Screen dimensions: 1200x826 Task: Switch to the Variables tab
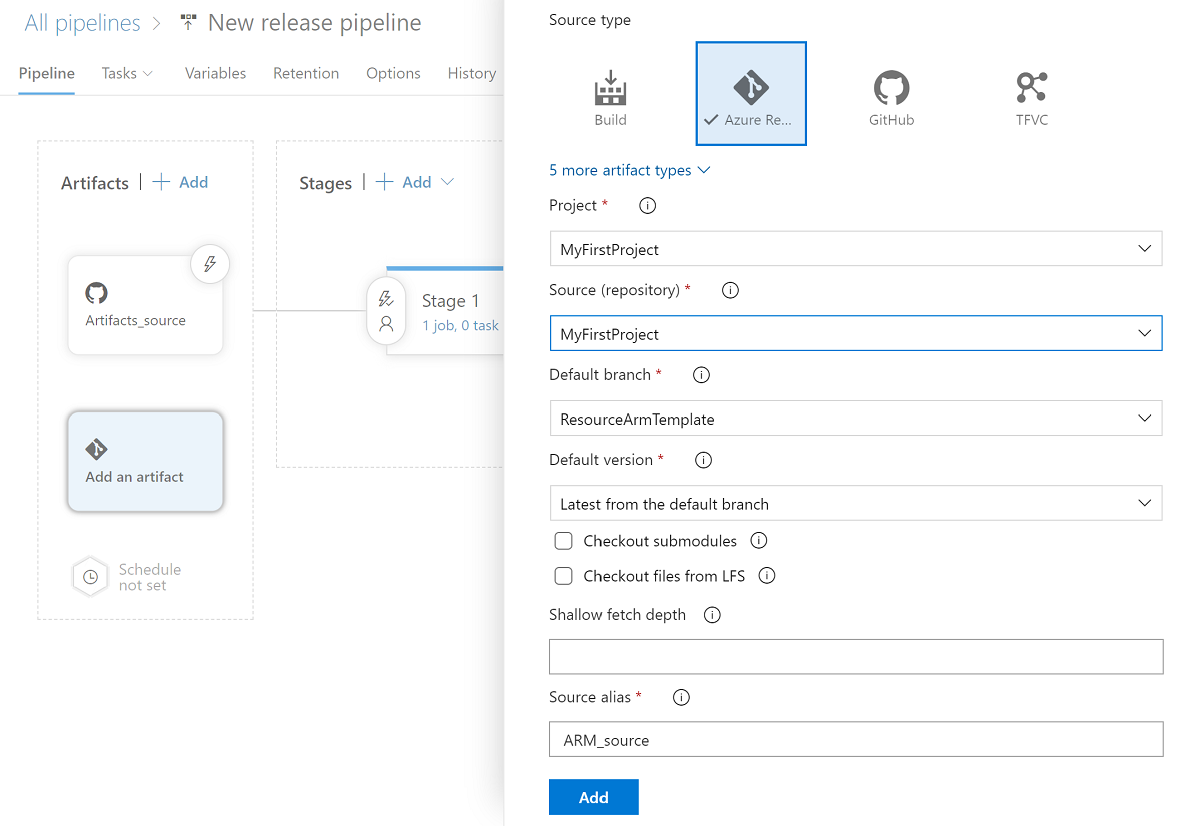tap(215, 73)
